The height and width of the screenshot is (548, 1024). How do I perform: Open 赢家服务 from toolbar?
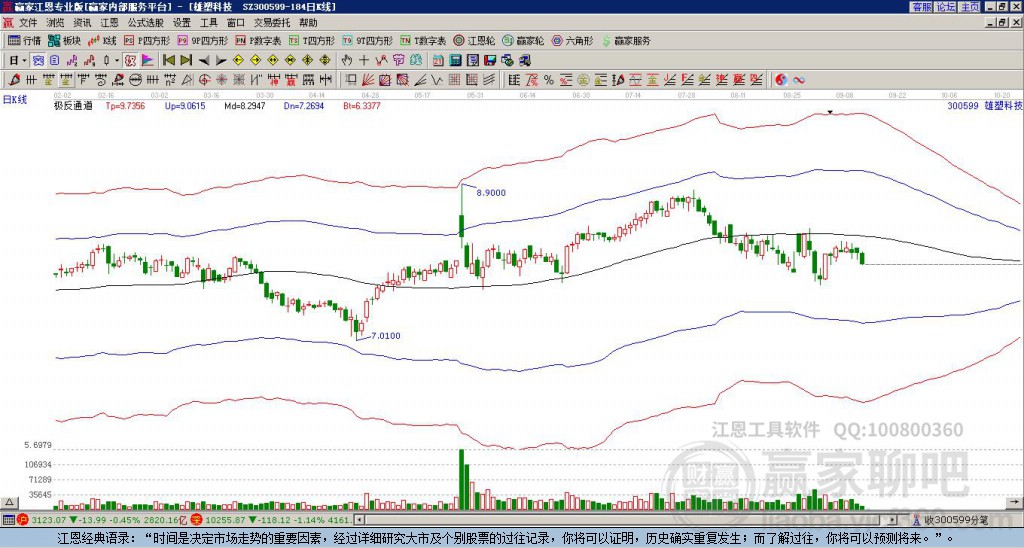(x=626, y=40)
